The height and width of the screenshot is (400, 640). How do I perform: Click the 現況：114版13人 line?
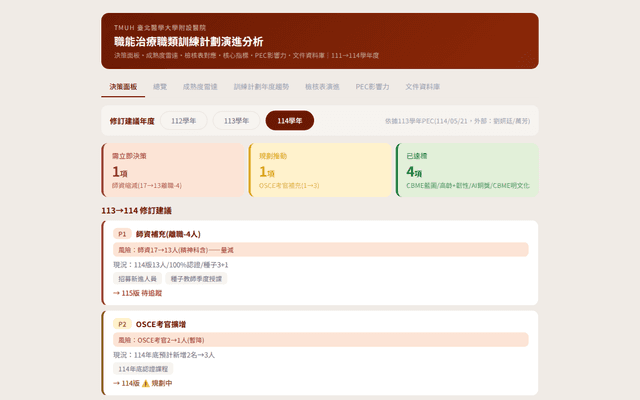point(171,265)
